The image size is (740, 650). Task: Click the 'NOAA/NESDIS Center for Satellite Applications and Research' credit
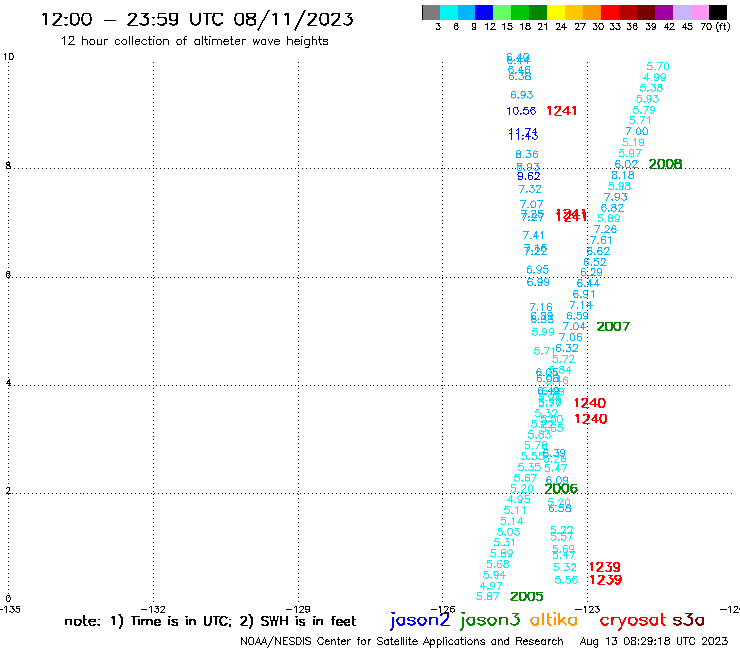(402, 642)
